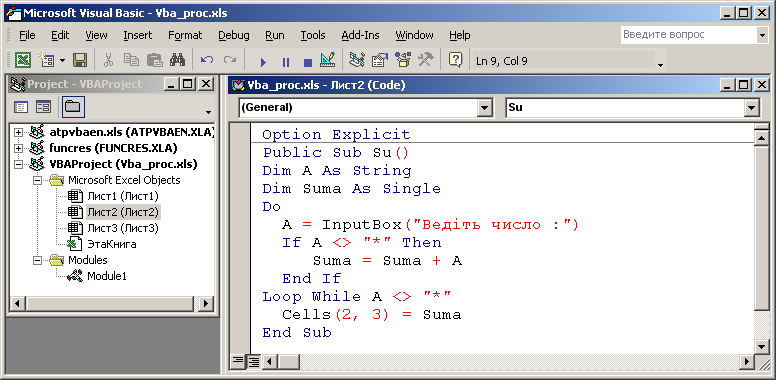The image size is (776, 380).
Task: Collapse Microsoft Excel Objects folder
Action: coord(37,180)
